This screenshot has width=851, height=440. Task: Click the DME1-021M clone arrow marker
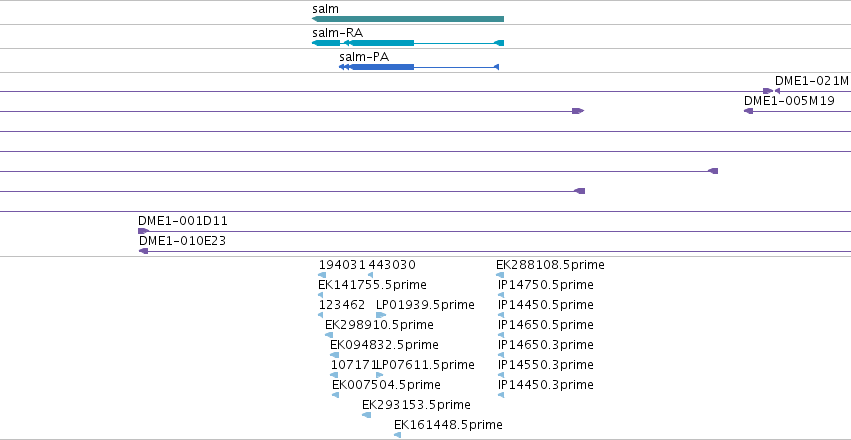777,91
